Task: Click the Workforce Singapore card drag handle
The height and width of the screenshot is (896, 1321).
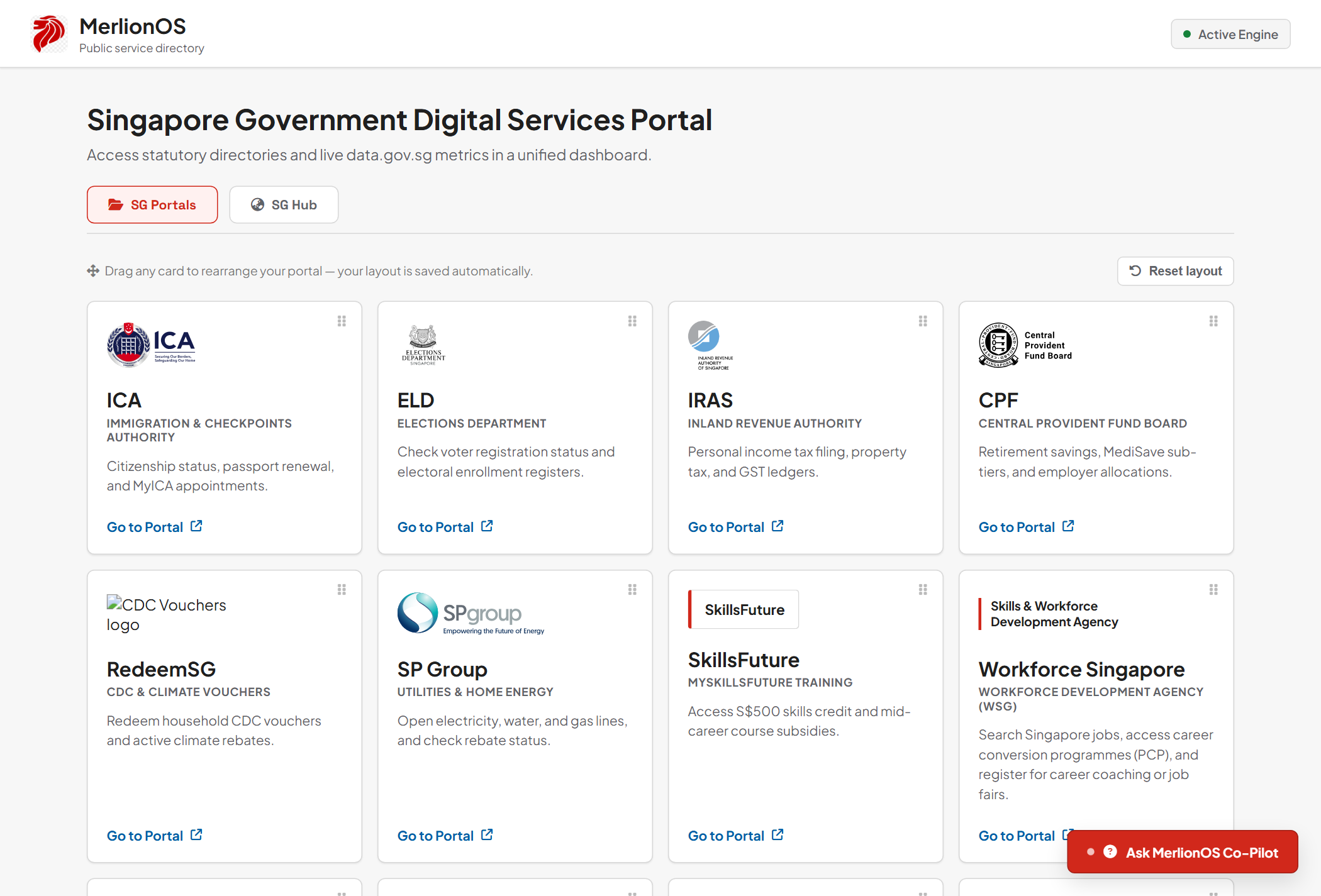Action: [x=1213, y=590]
